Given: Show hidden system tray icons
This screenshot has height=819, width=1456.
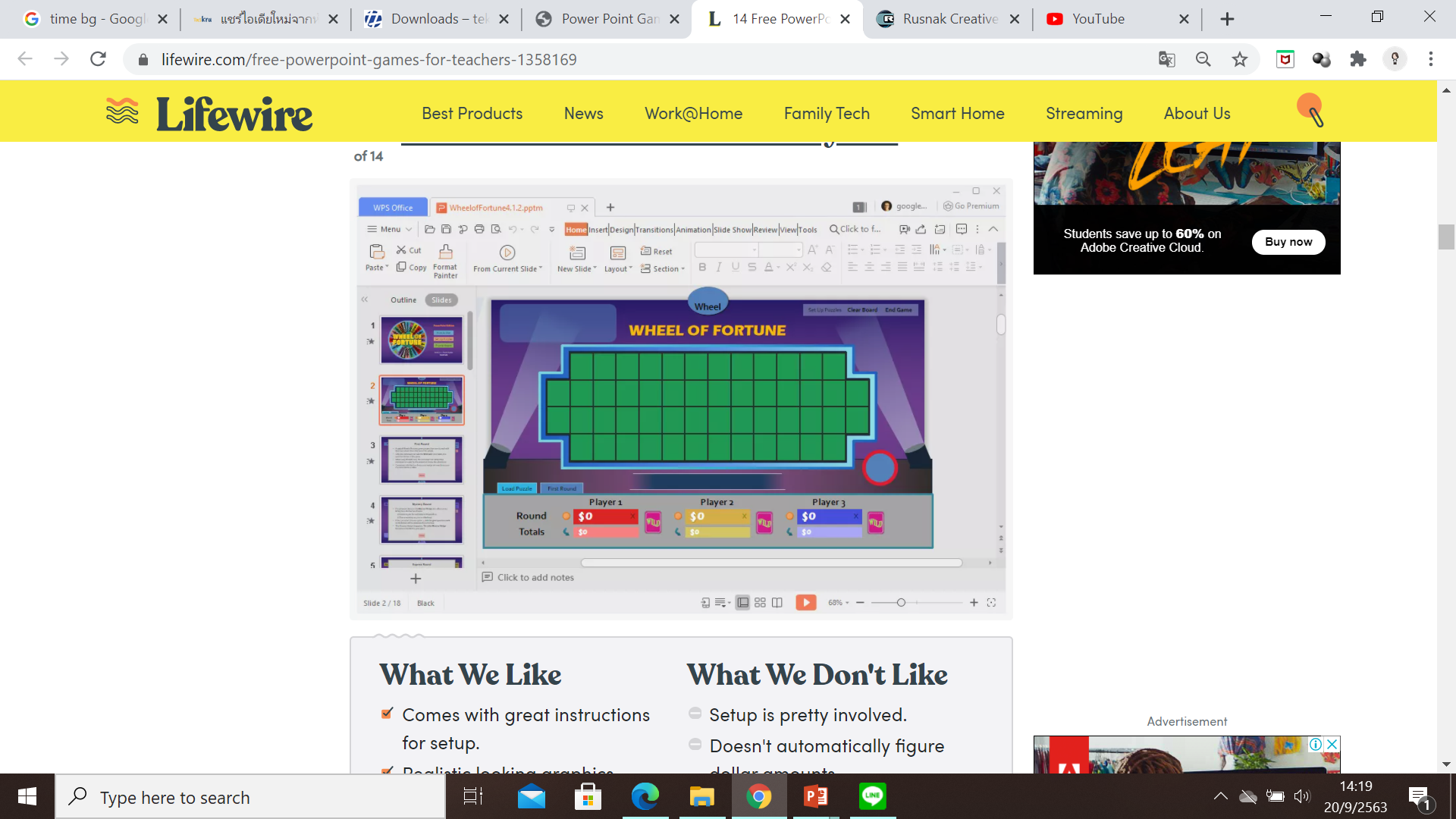Looking at the screenshot, I should pos(1220,796).
